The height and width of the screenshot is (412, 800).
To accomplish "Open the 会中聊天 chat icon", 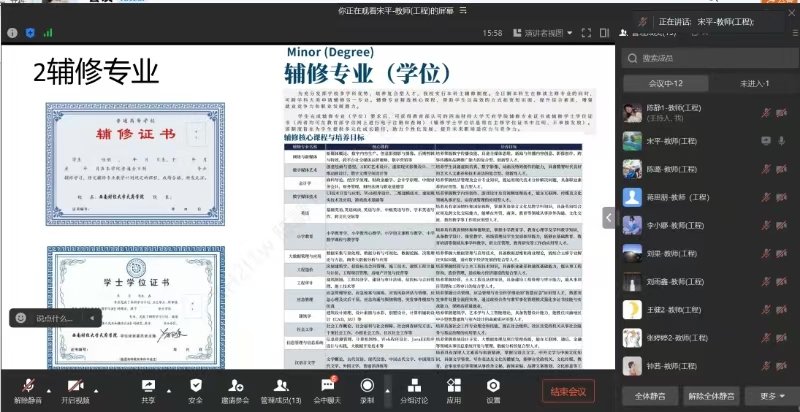I will point(327,385).
